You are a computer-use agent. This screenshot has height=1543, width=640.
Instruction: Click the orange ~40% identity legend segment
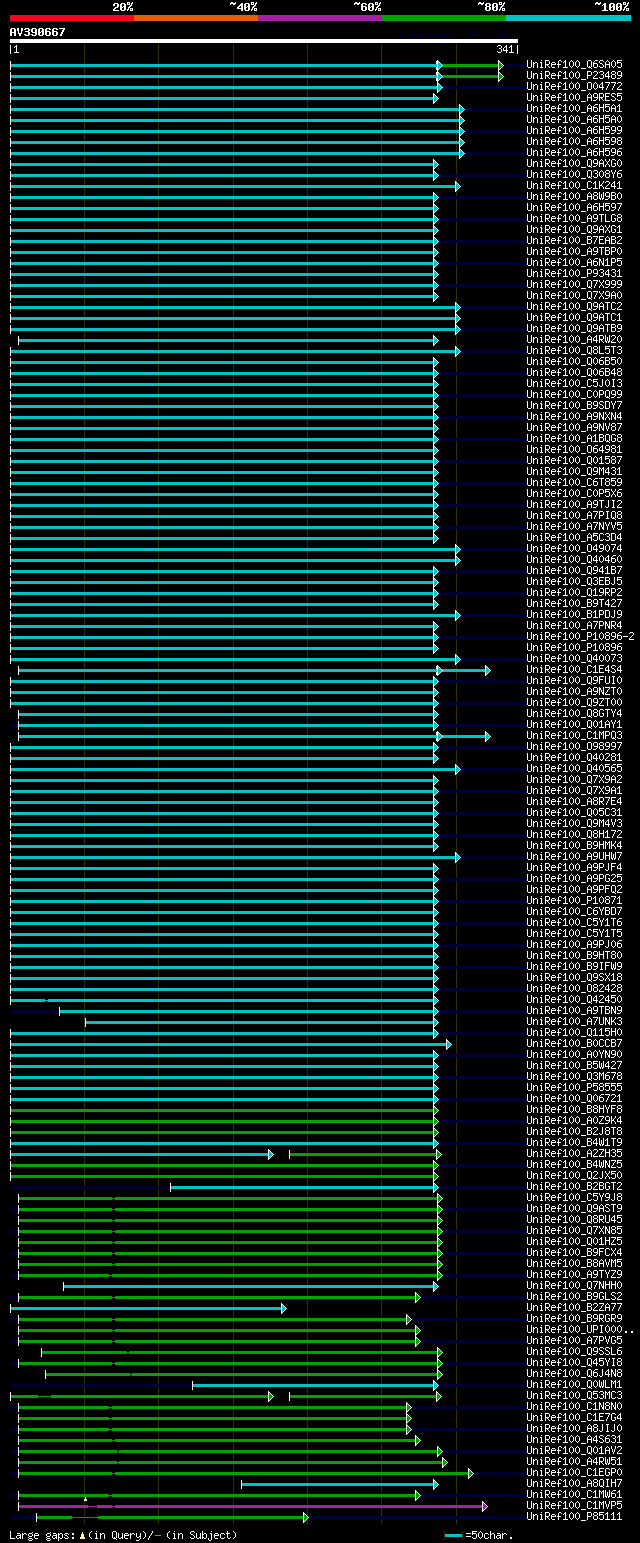point(196,18)
